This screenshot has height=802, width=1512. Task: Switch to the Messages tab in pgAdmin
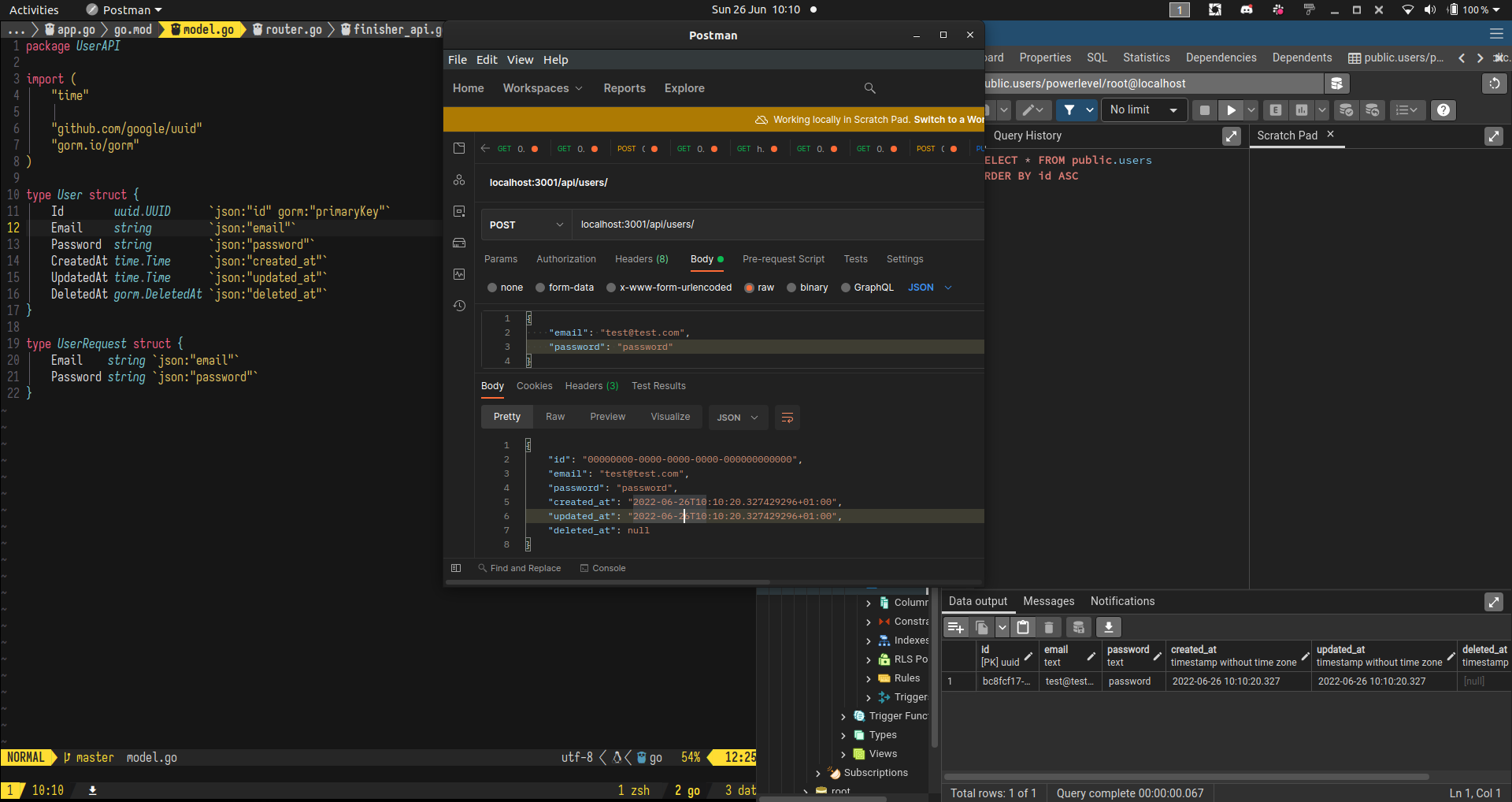click(x=1048, y=602)
